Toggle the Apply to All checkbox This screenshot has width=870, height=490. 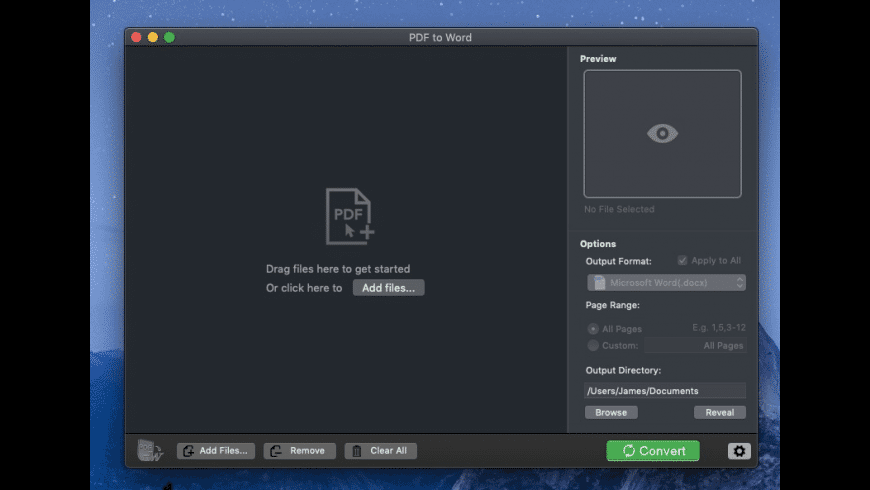click(x=682, y=260)
